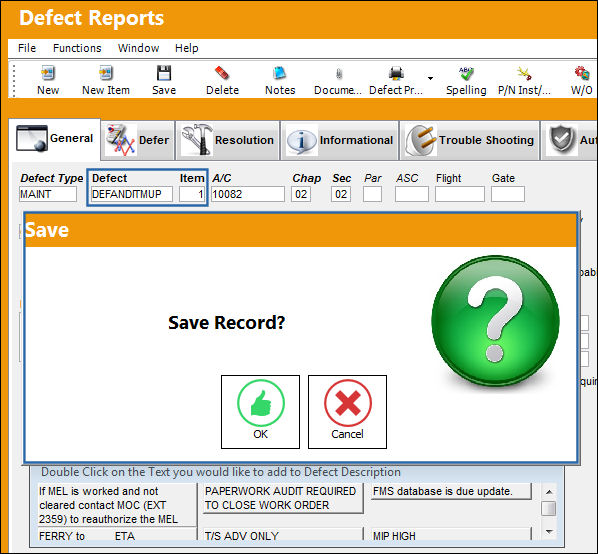Click the Chap field

tap(301, 194)
